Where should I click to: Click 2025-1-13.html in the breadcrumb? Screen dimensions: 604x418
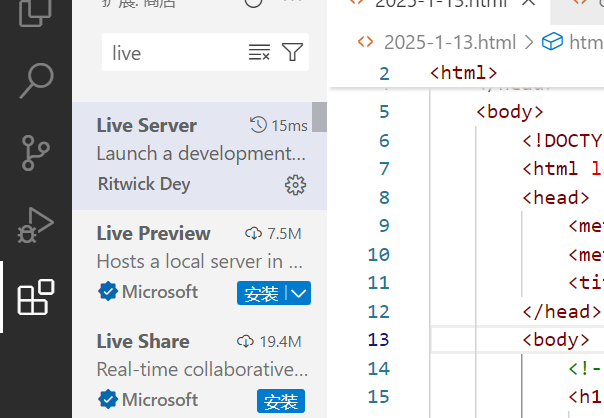450,42
